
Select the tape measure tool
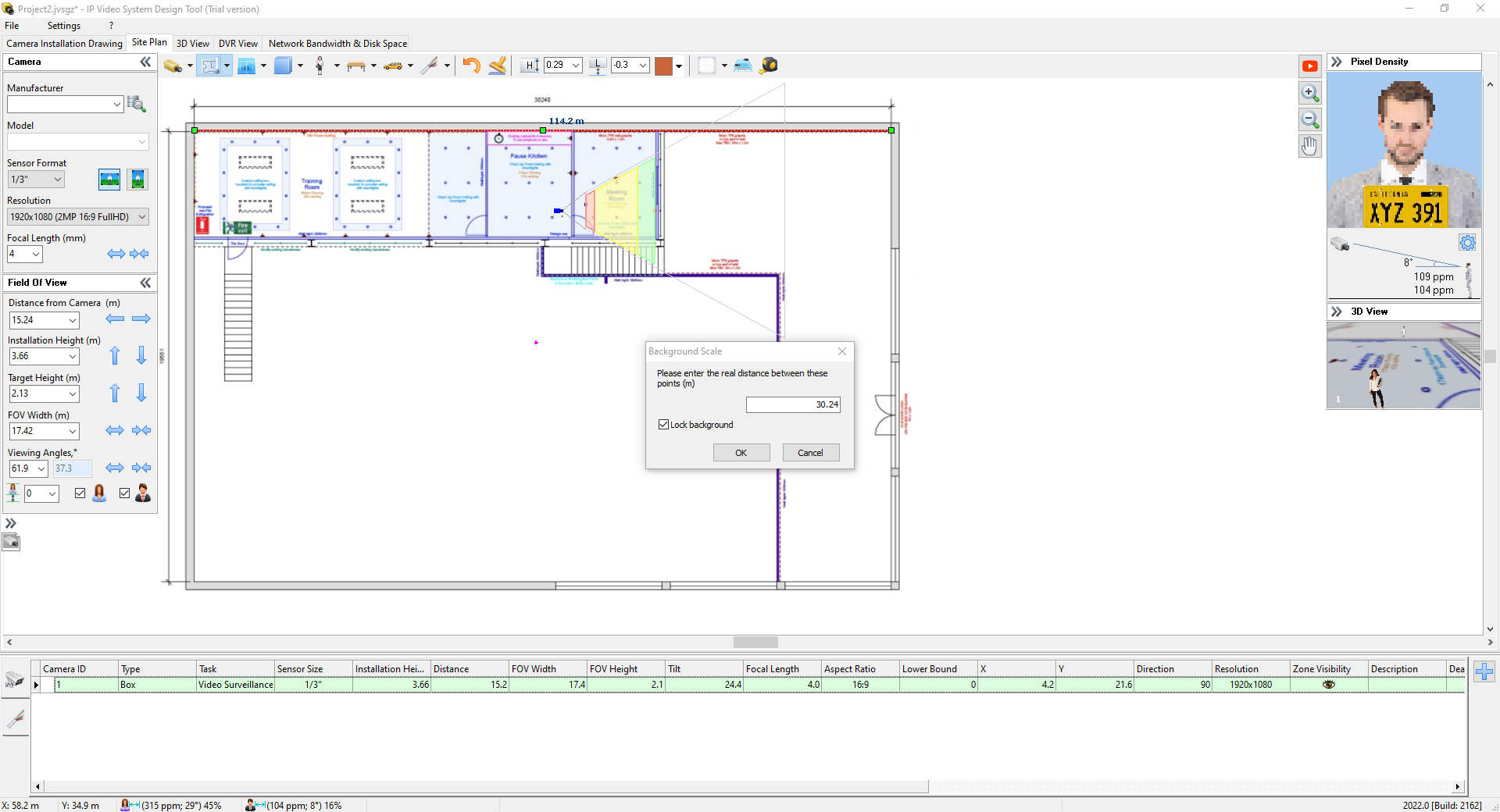(x=769, y=66)
